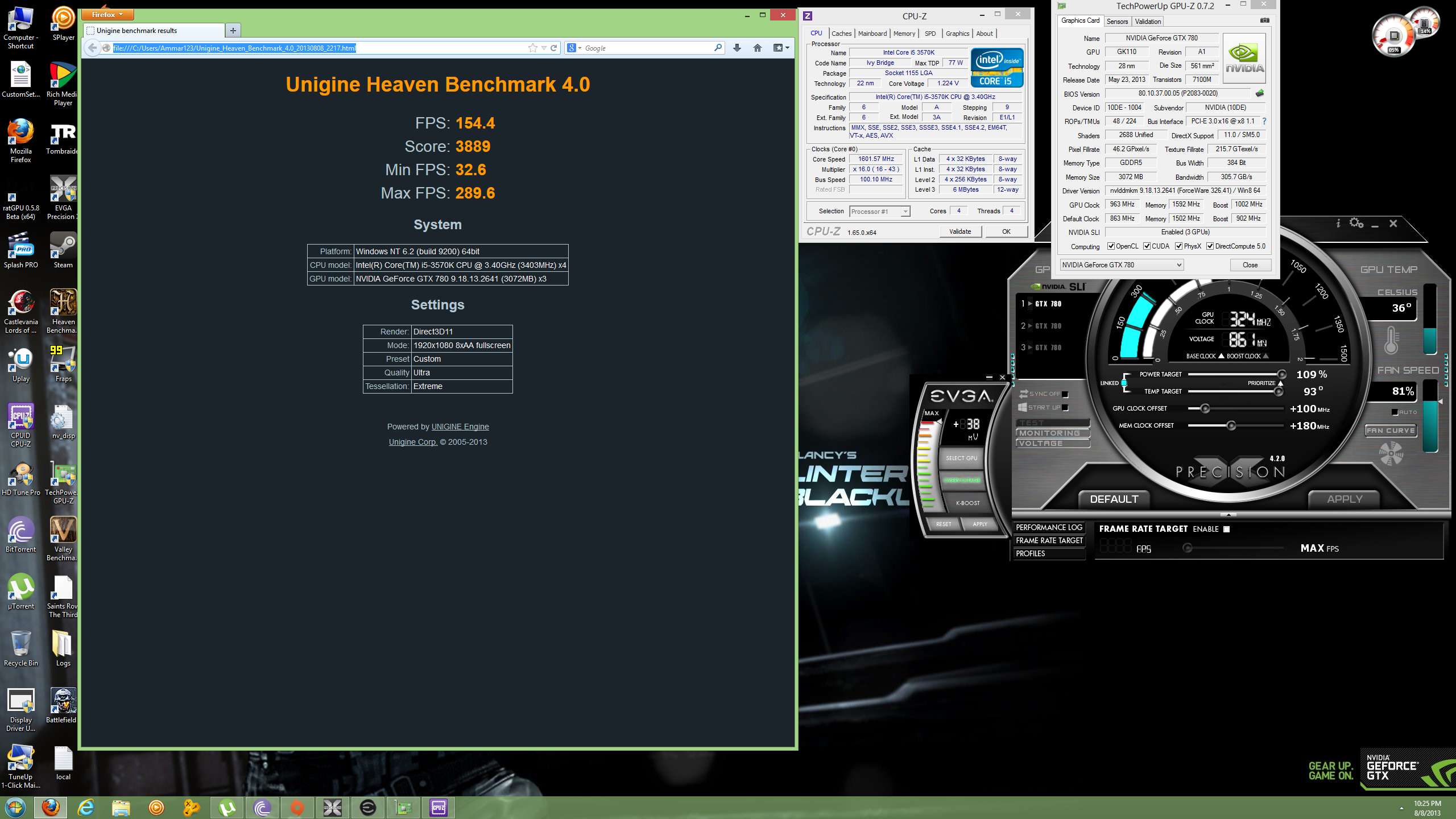This screenshot has height=819, width=1456.
Task: Select GPU 2 GTX 780 in SLI list
Action: (1043, 326)
